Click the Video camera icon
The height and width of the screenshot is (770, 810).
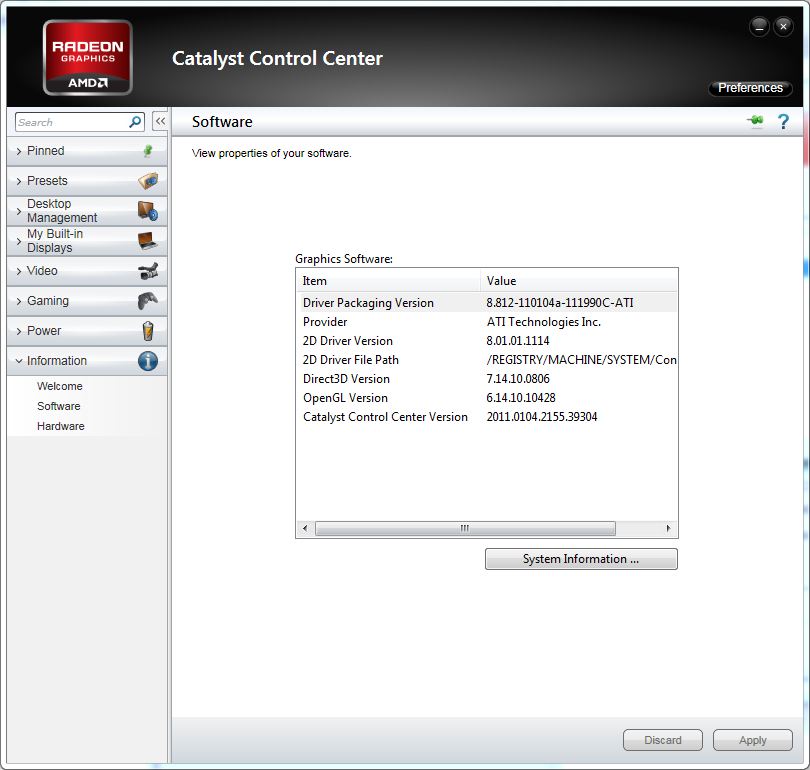pos(148,271)
